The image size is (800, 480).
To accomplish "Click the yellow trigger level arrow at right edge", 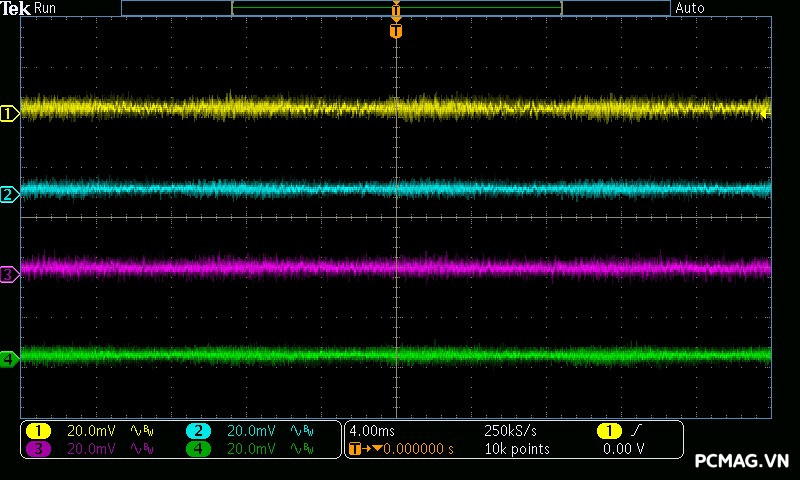I will pos(765,114).
